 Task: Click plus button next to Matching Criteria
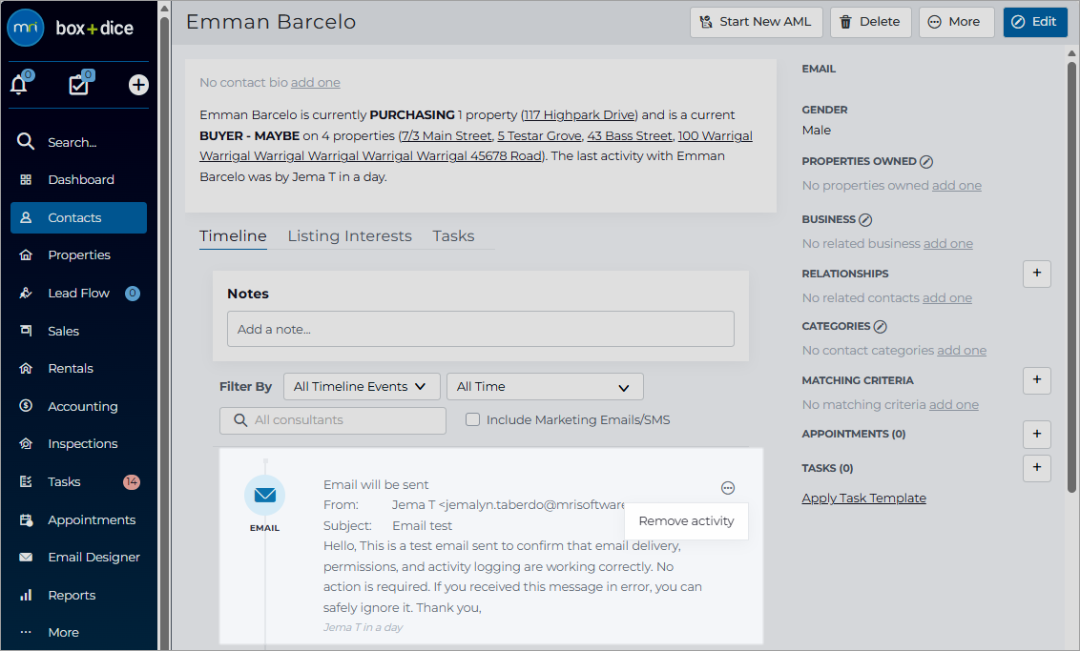1037,380
